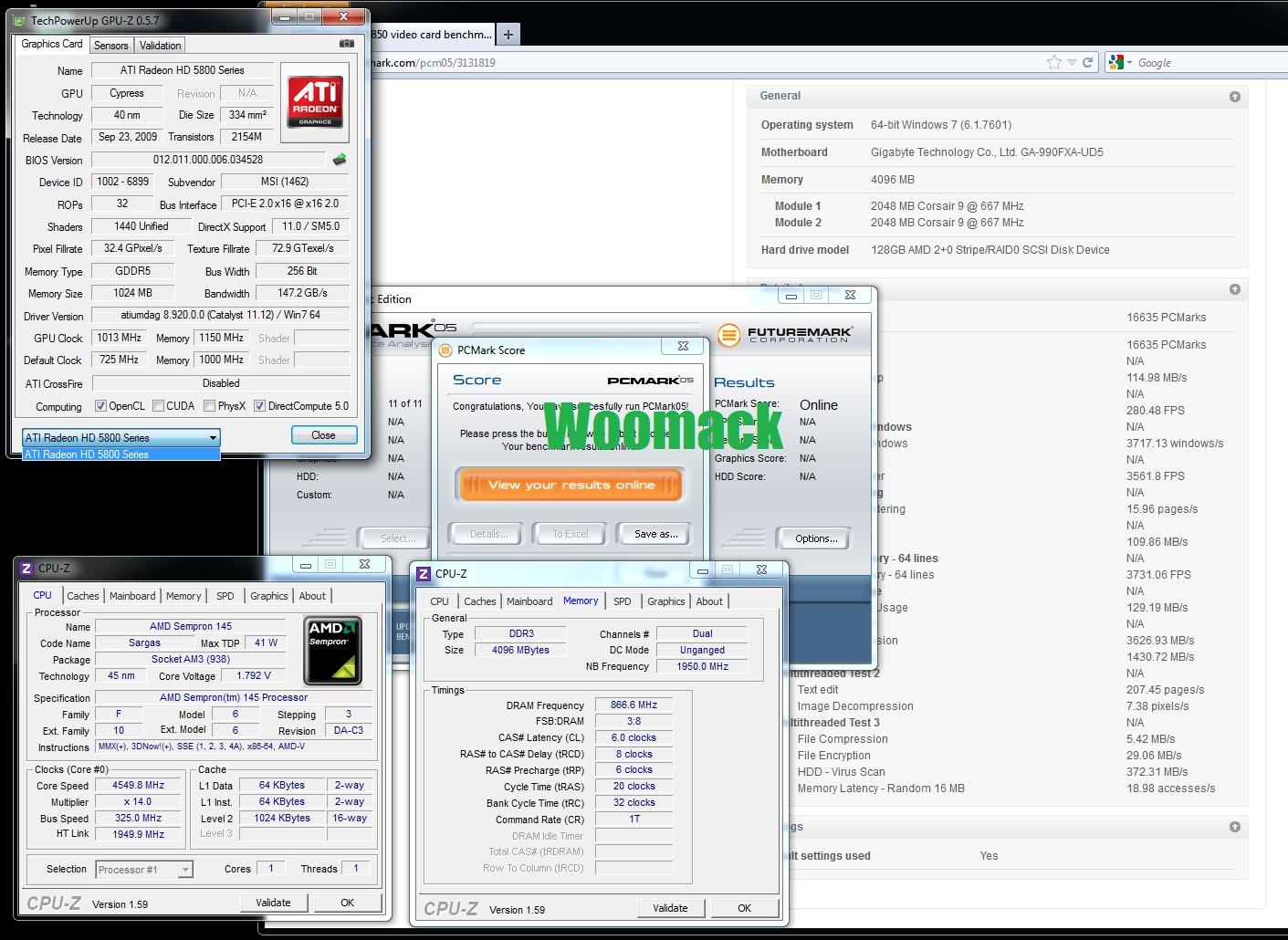Click the CPU-Z title bar icon of left window
The width and height of the screenshot is (1288, 940).
(26, 568)
